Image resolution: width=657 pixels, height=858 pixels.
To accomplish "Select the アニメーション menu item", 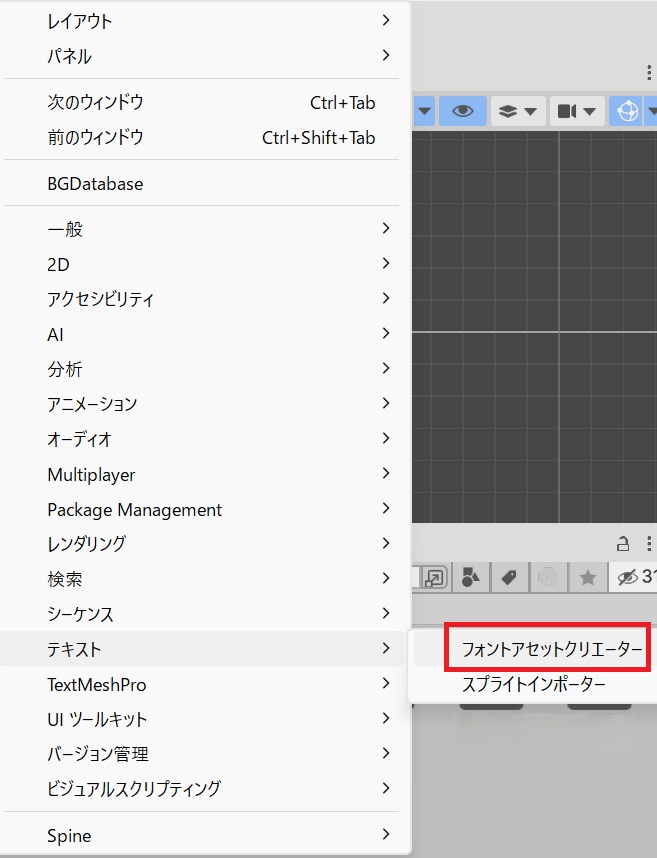I will 202,404.
